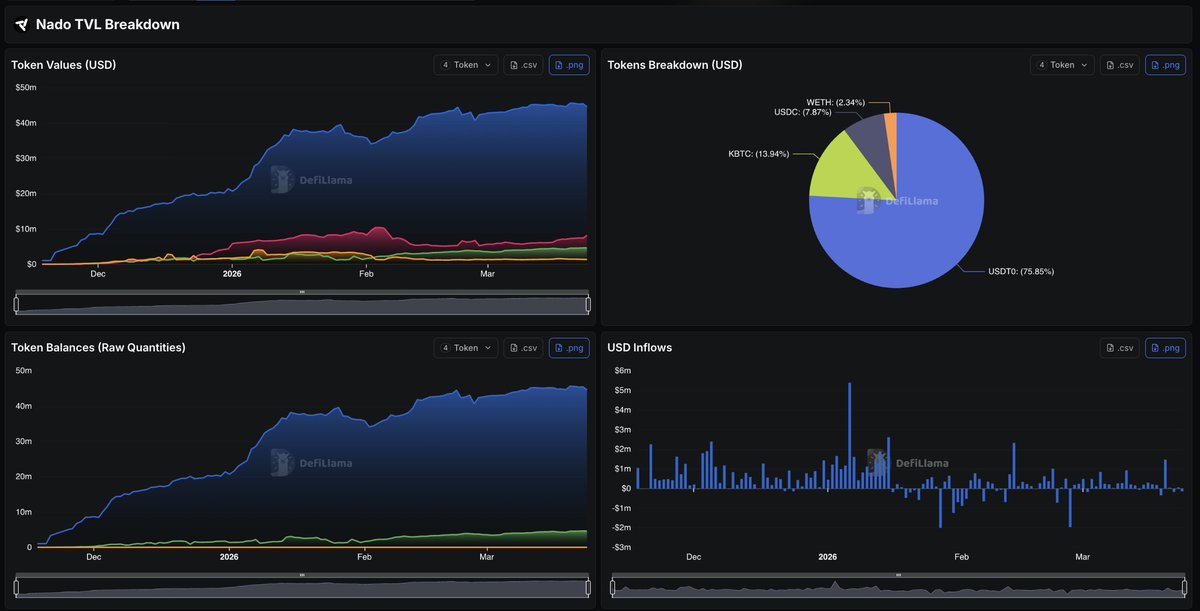Click the 2026 label on Token Values axis
The image size is (1200, 611).
[x=232, y=273]
